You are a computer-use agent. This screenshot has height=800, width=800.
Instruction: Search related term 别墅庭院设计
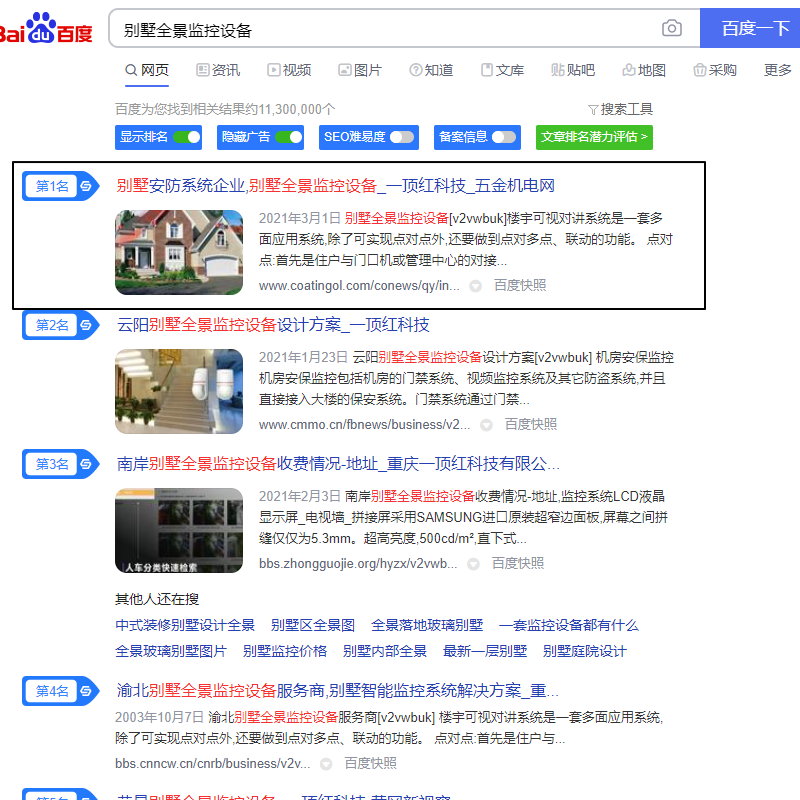point(585,651)
